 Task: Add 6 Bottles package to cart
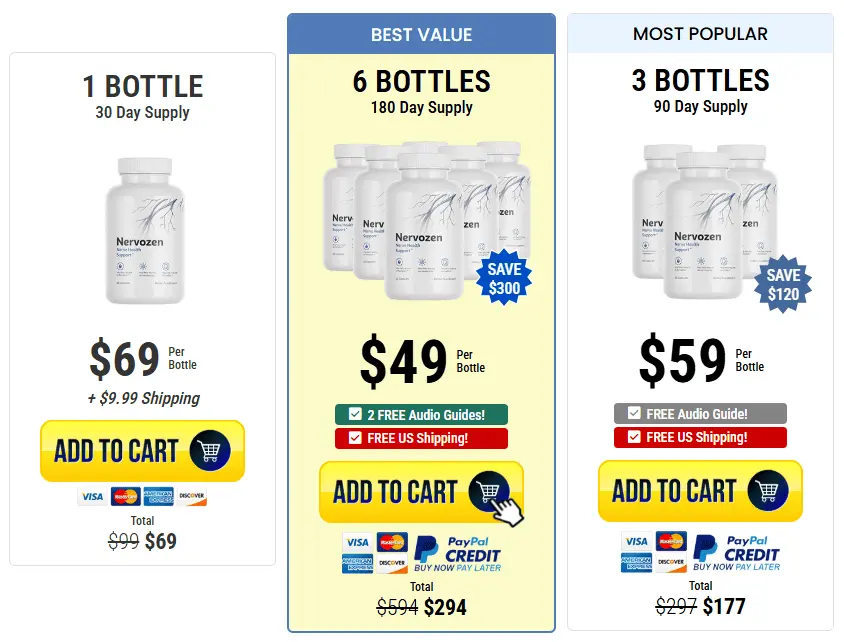(x=421, y=492)
